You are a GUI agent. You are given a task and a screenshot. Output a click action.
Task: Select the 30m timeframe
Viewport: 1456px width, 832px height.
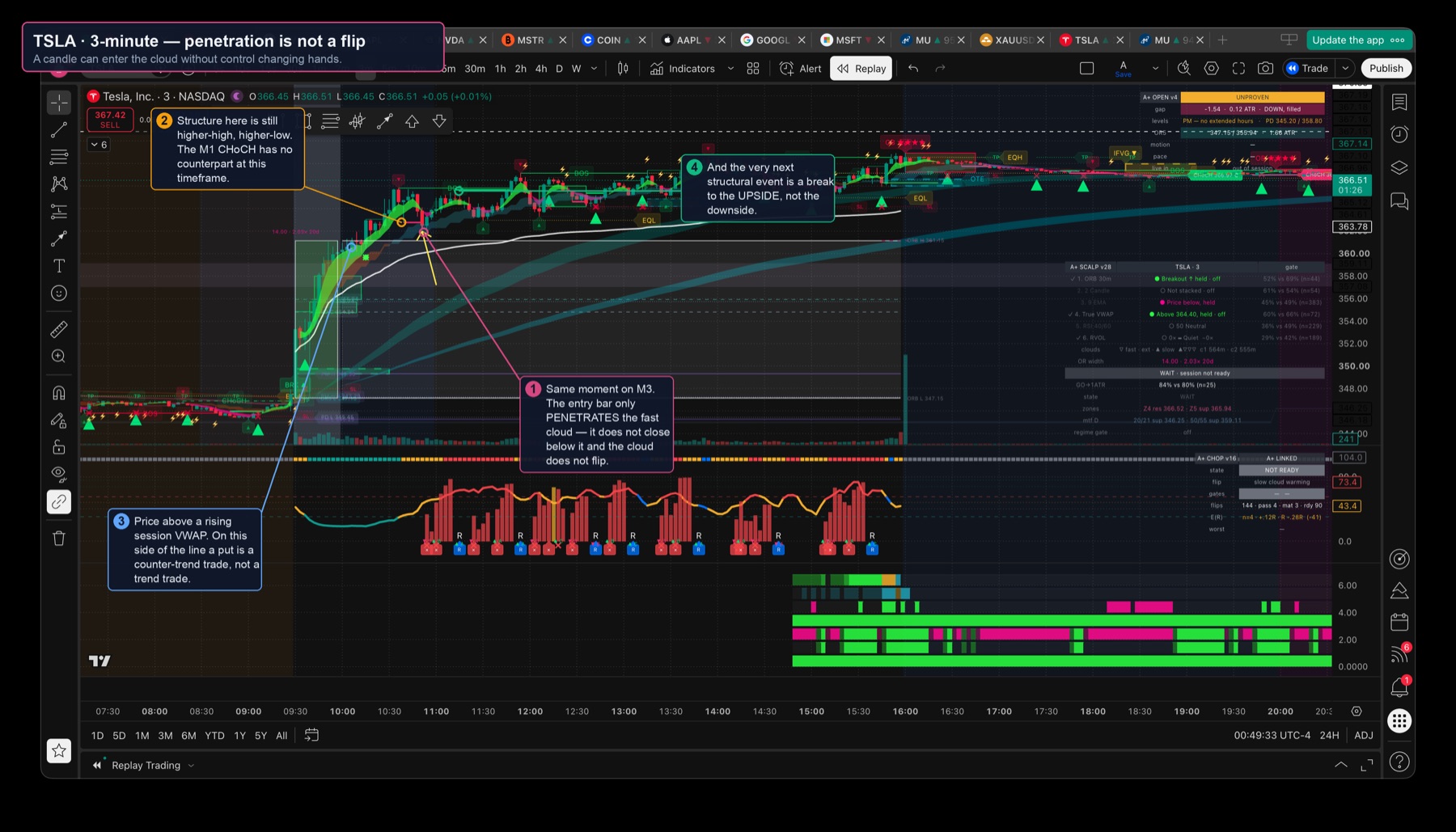tap(475, 69)
